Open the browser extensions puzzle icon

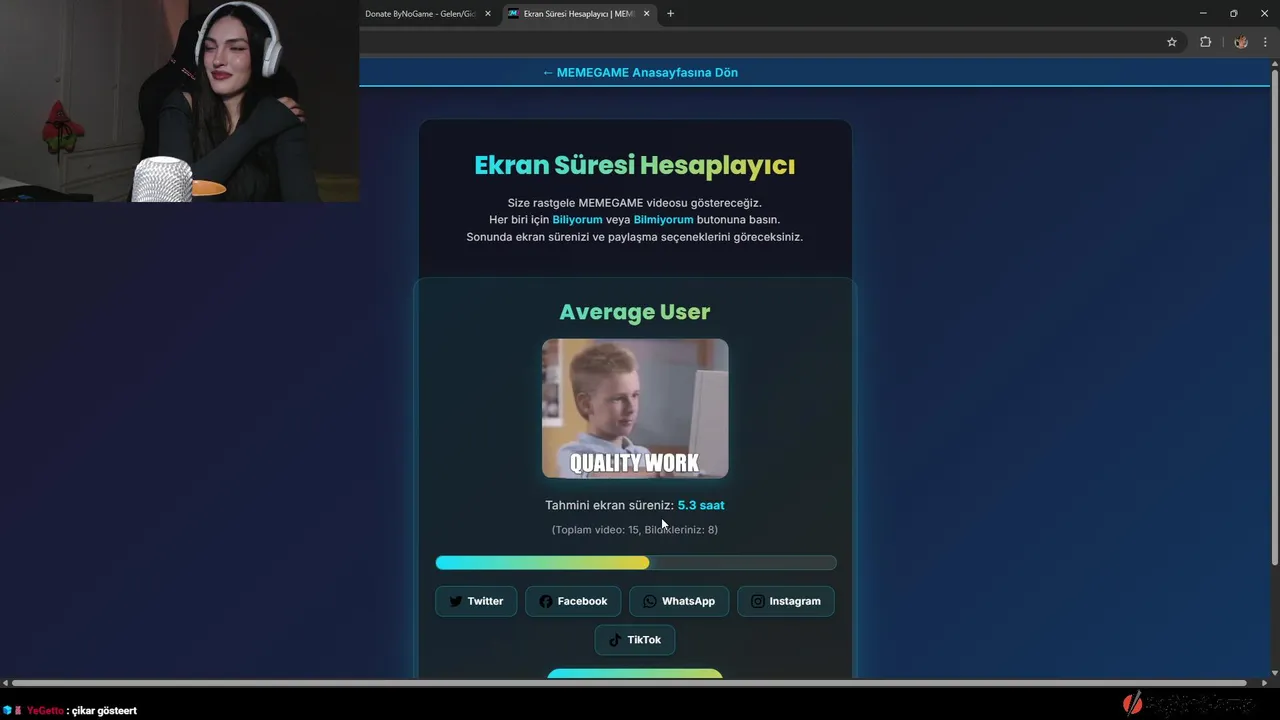click(1205, 42)
